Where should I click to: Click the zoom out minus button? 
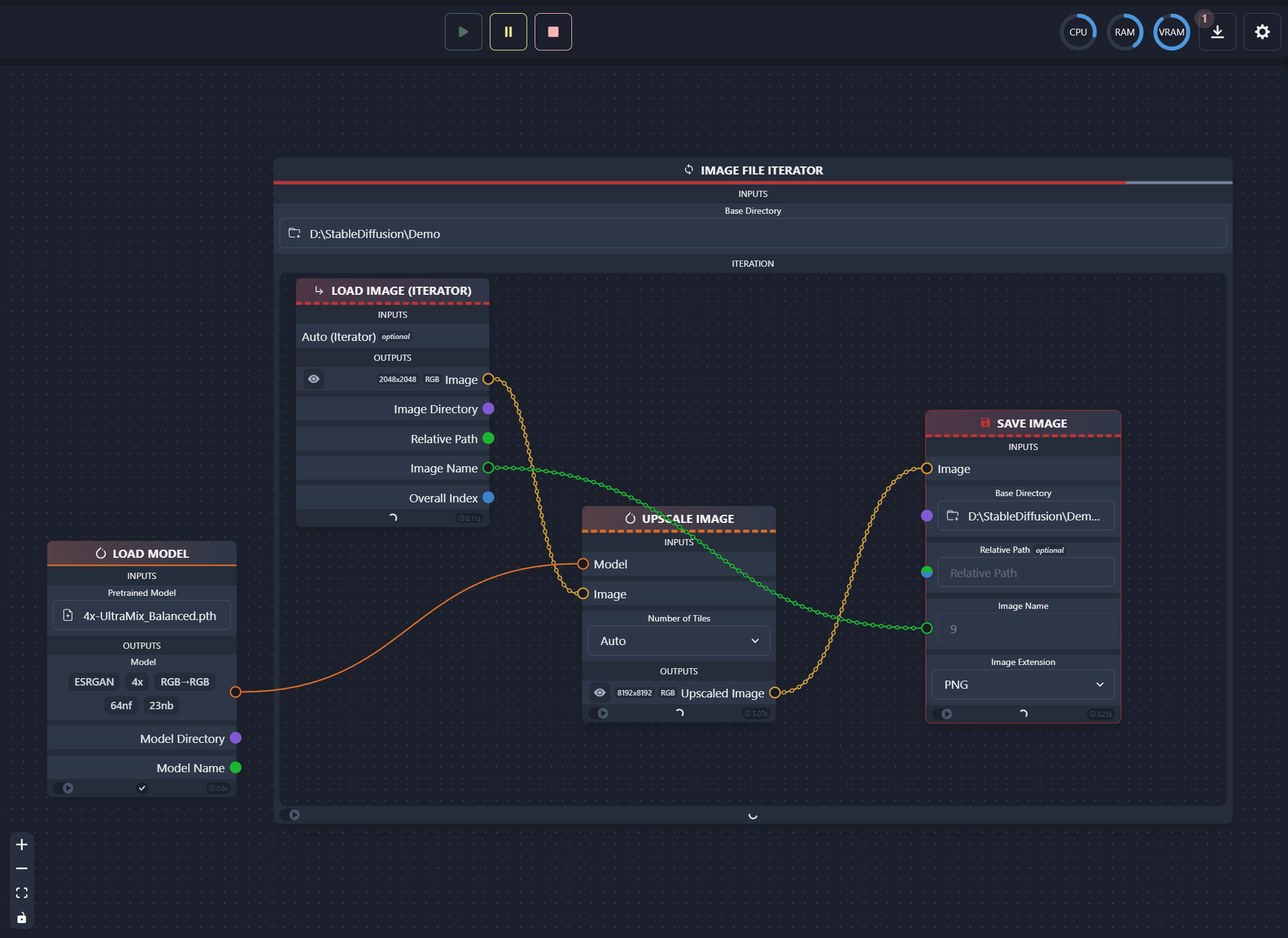(22, 868)
